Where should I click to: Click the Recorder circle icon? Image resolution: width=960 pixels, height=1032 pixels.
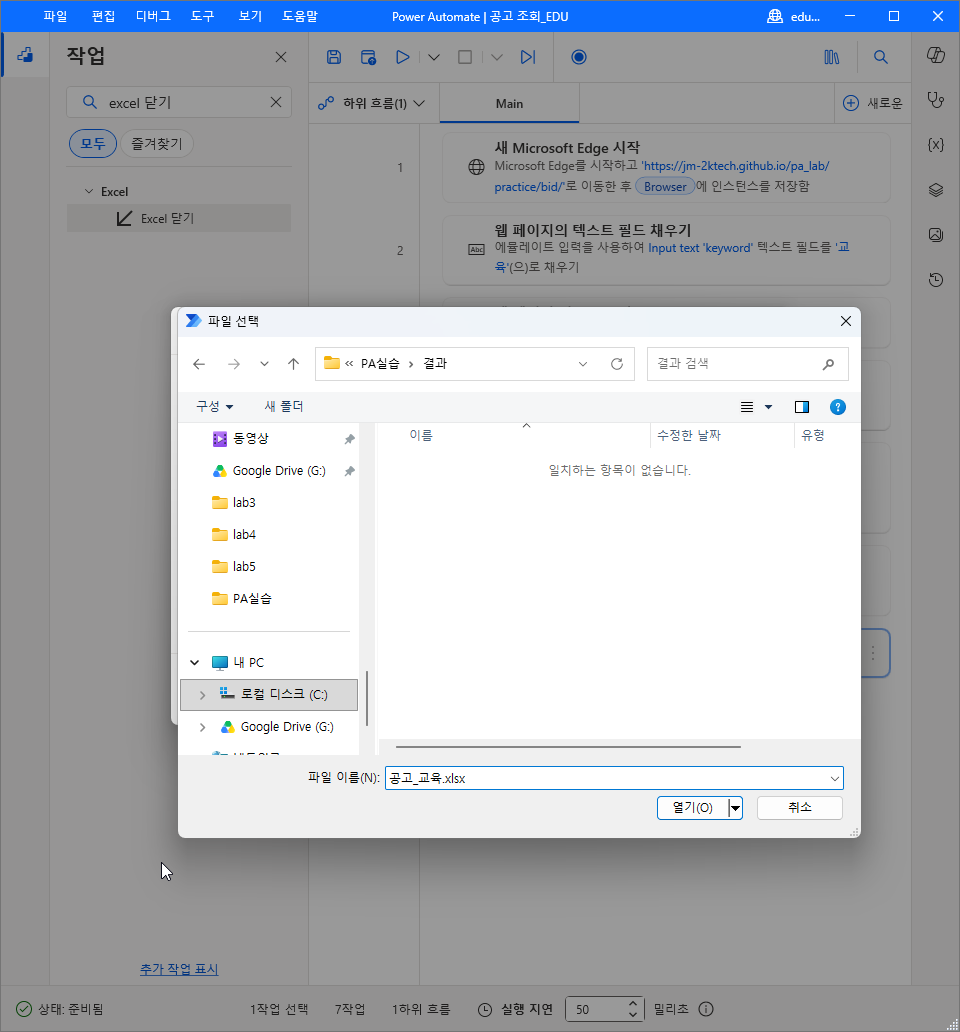click(578, 57)
